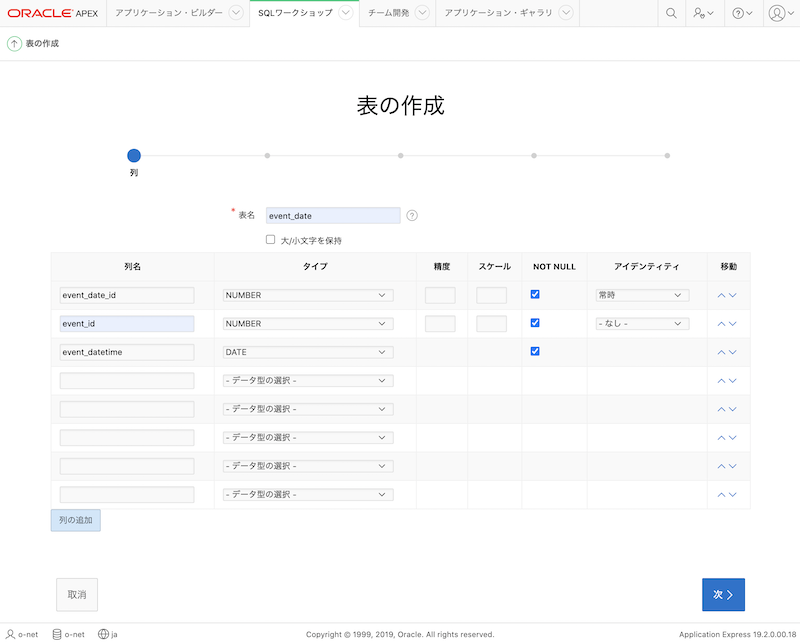The width and height of the screenshot is (800, 642).
Task: Expand アプリケーション・ギャラリ menu chevron
Action: point(566,13)
